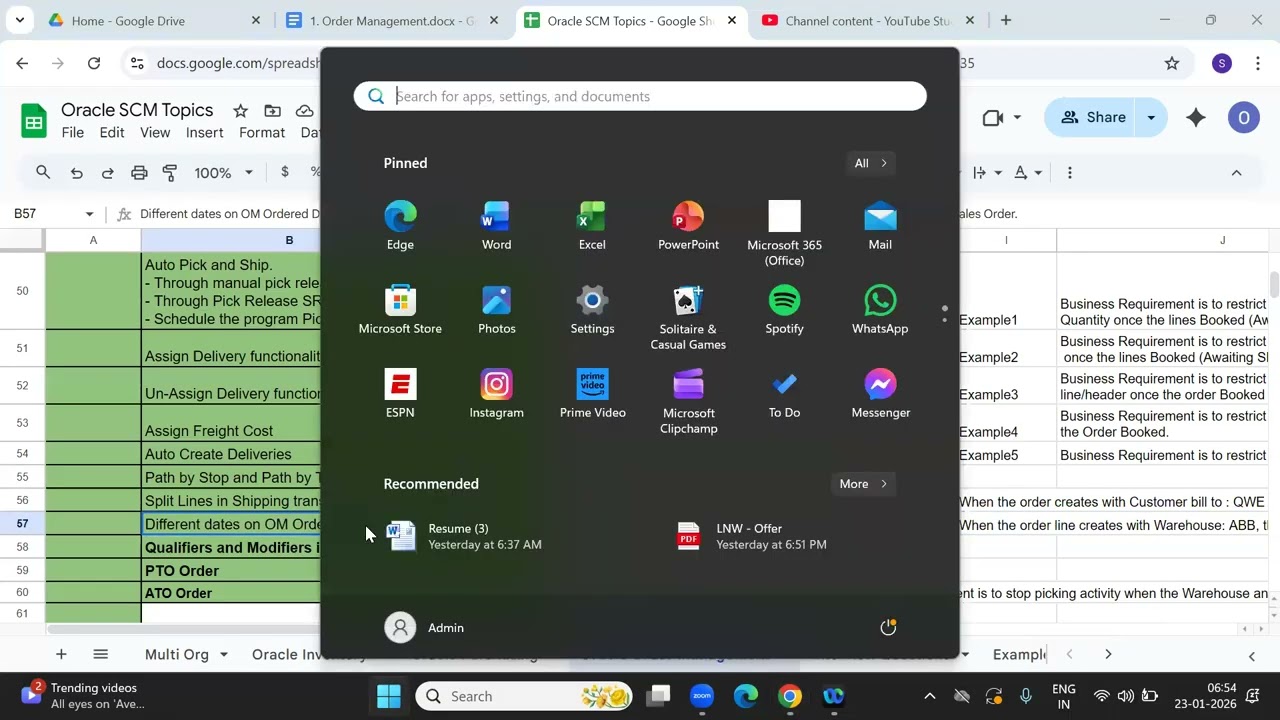This screenshot has width=1280, height=720.
Task: Click the Share button in Sheets
Action: [x=1091, y=117]
